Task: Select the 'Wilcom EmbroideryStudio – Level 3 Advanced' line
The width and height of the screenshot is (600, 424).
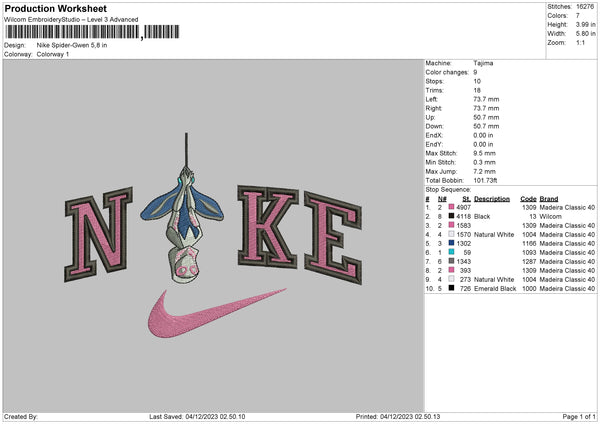Action: [x=71, y=20]
